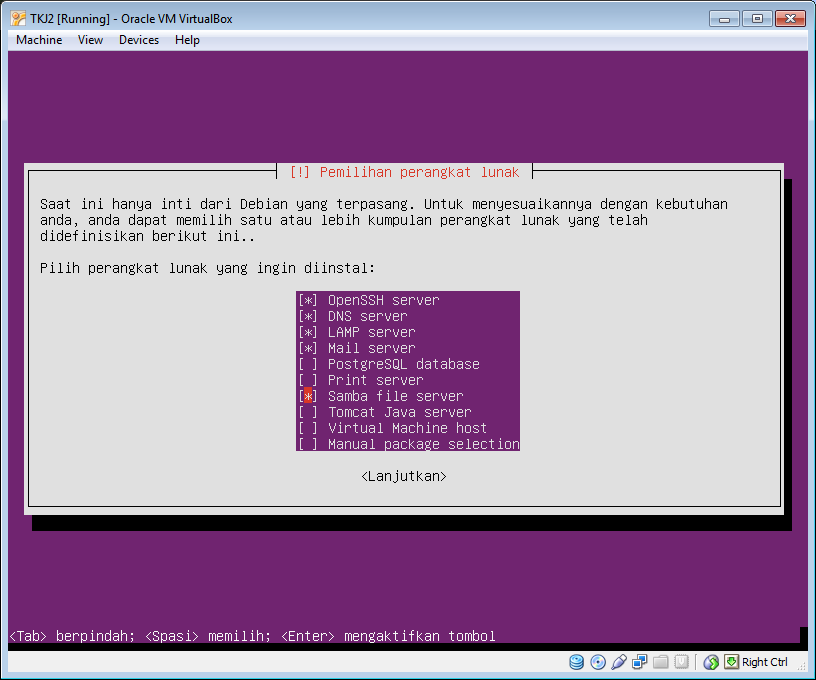Image resolution: width=816 pixels, height=680 pixels.
Task: Click the mouse integration indicator icon
Action: (710, 662)
